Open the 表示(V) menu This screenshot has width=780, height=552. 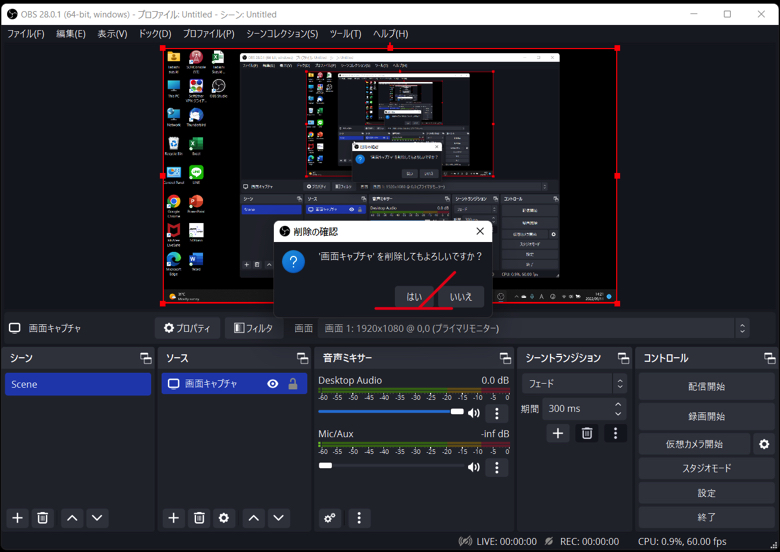(x=112, y=34)
